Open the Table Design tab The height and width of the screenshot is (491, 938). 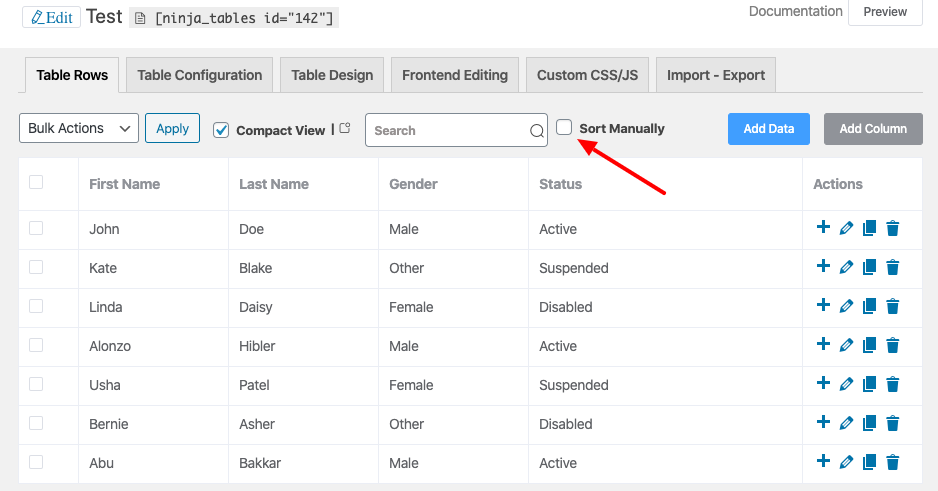click(x=332, y=75)
